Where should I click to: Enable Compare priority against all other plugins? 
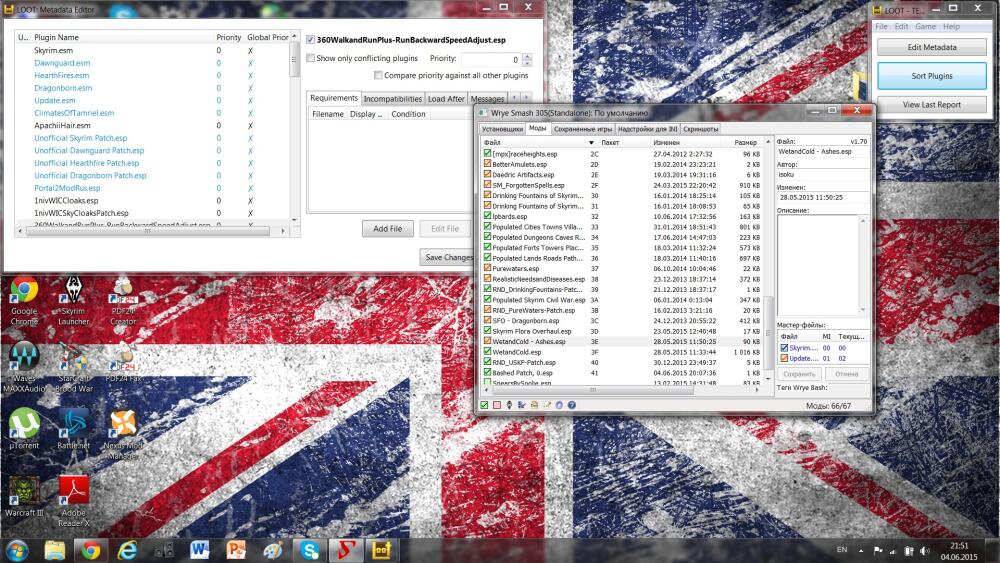tap(378, 75)
